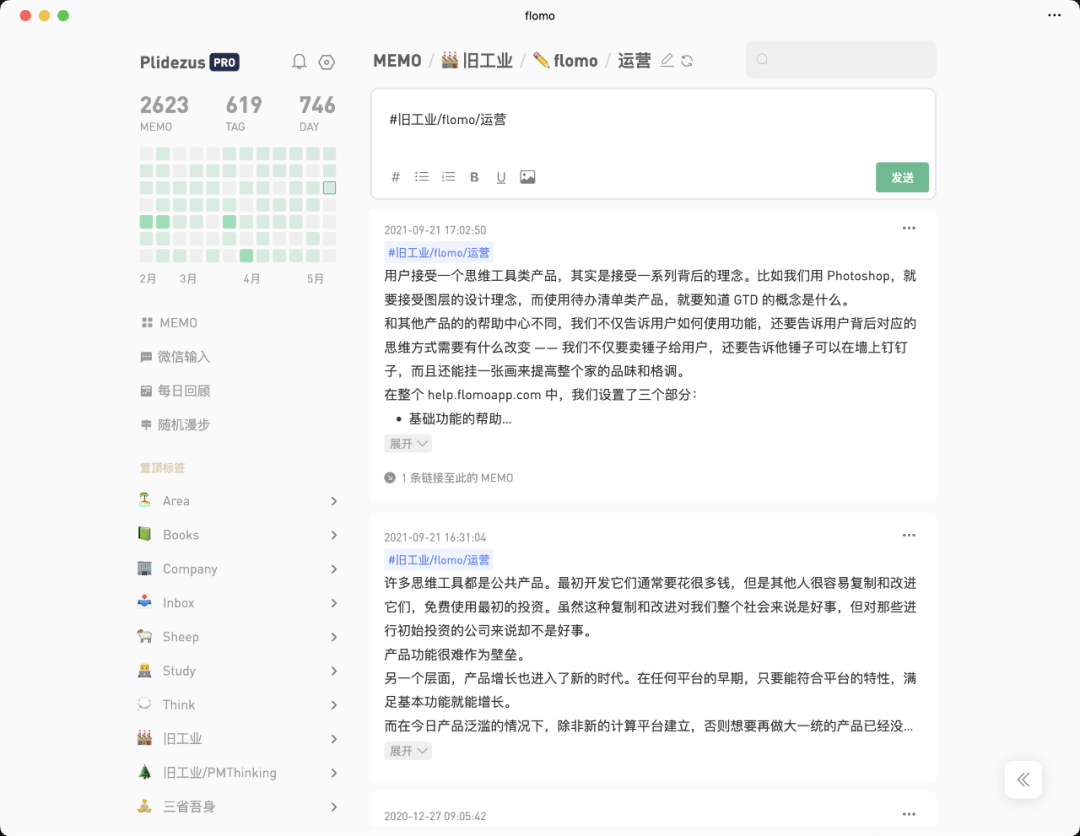This screenshot has height=836, width=1080.
Task: Select the Sheep tag
Action: (180, 637)
